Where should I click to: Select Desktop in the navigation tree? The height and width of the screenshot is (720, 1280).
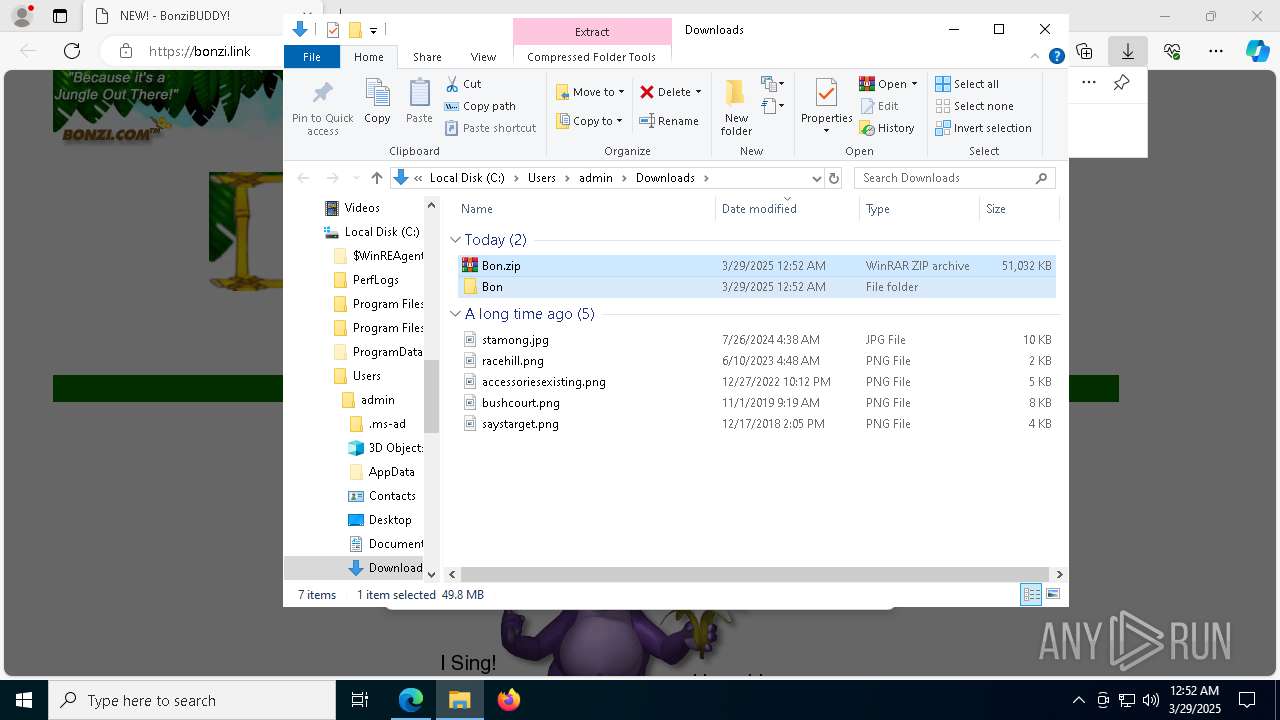tap(380, 520)
